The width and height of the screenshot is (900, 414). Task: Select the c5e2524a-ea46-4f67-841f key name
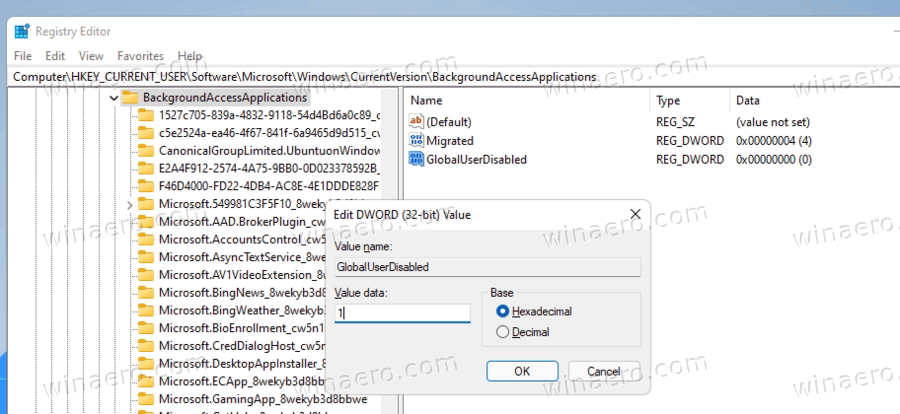pos(270,133)
